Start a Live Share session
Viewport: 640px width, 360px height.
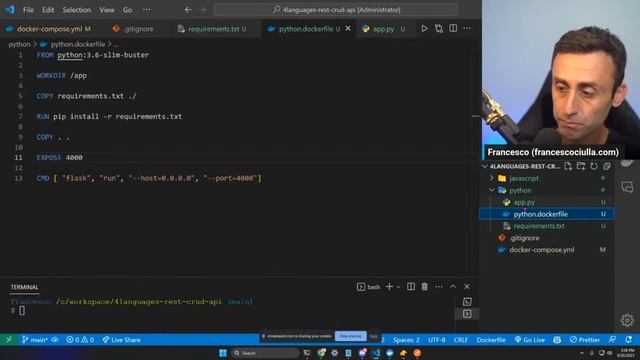(x=121, y=340)
